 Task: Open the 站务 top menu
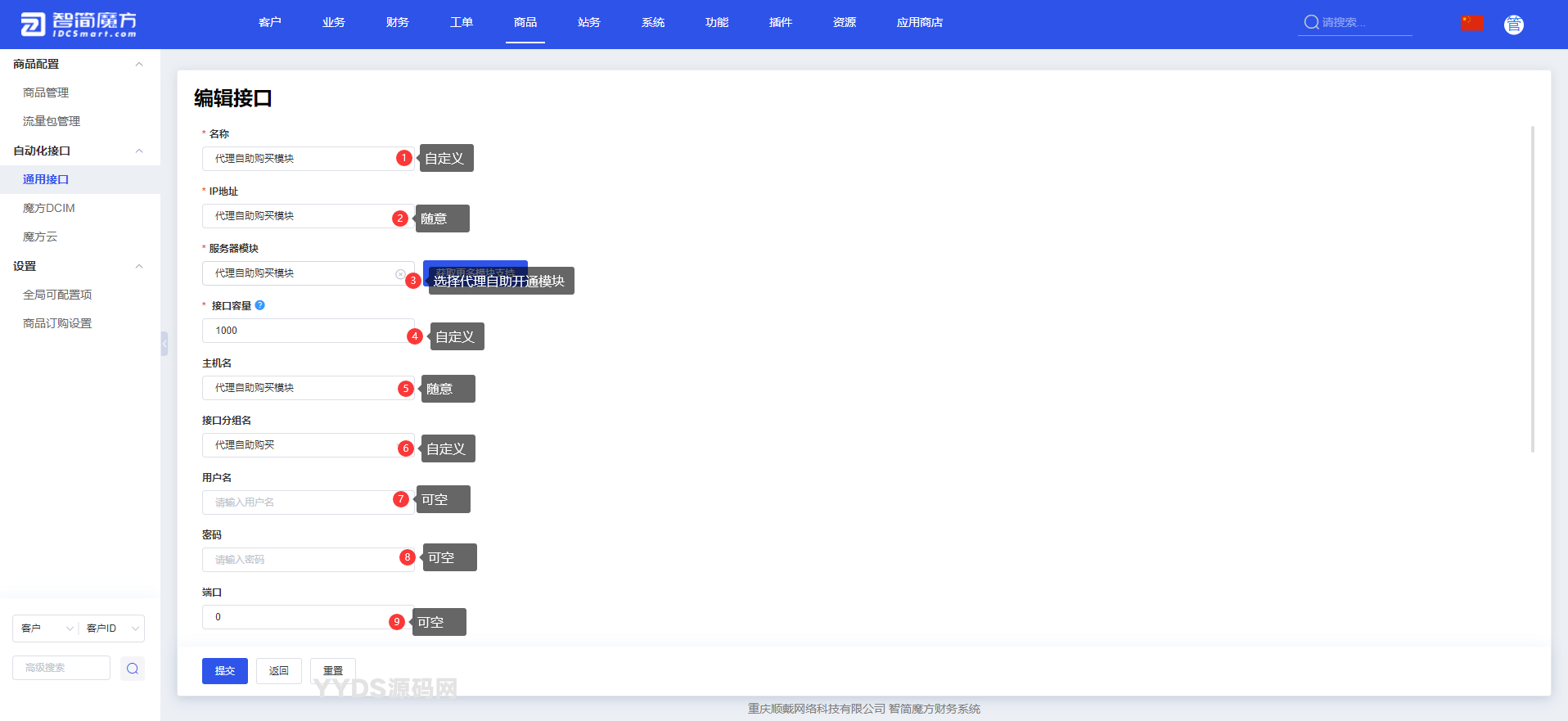589,22
